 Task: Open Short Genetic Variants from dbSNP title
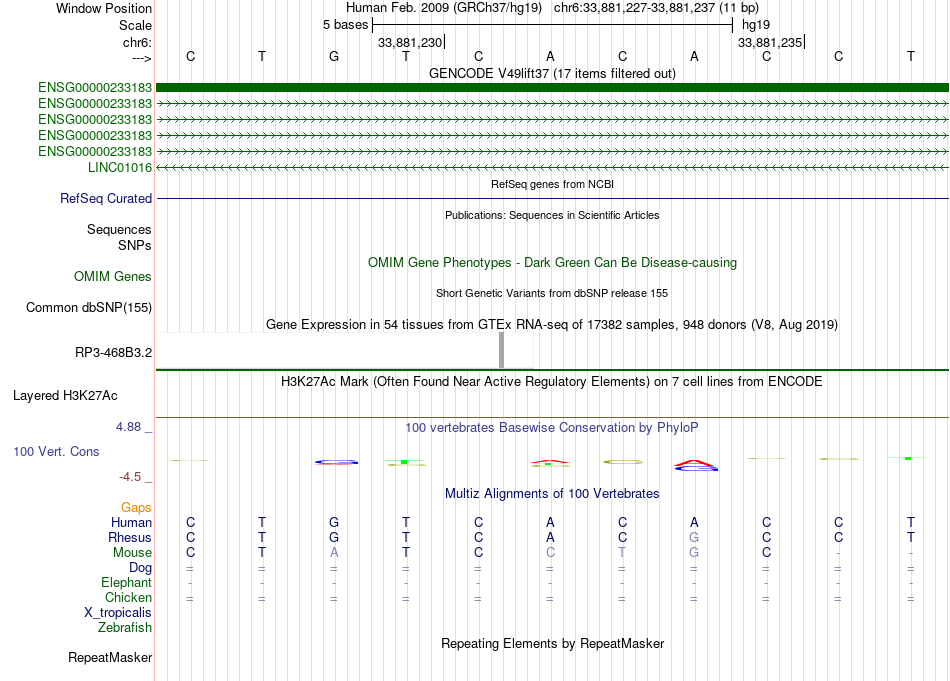[x=552, y=293]
